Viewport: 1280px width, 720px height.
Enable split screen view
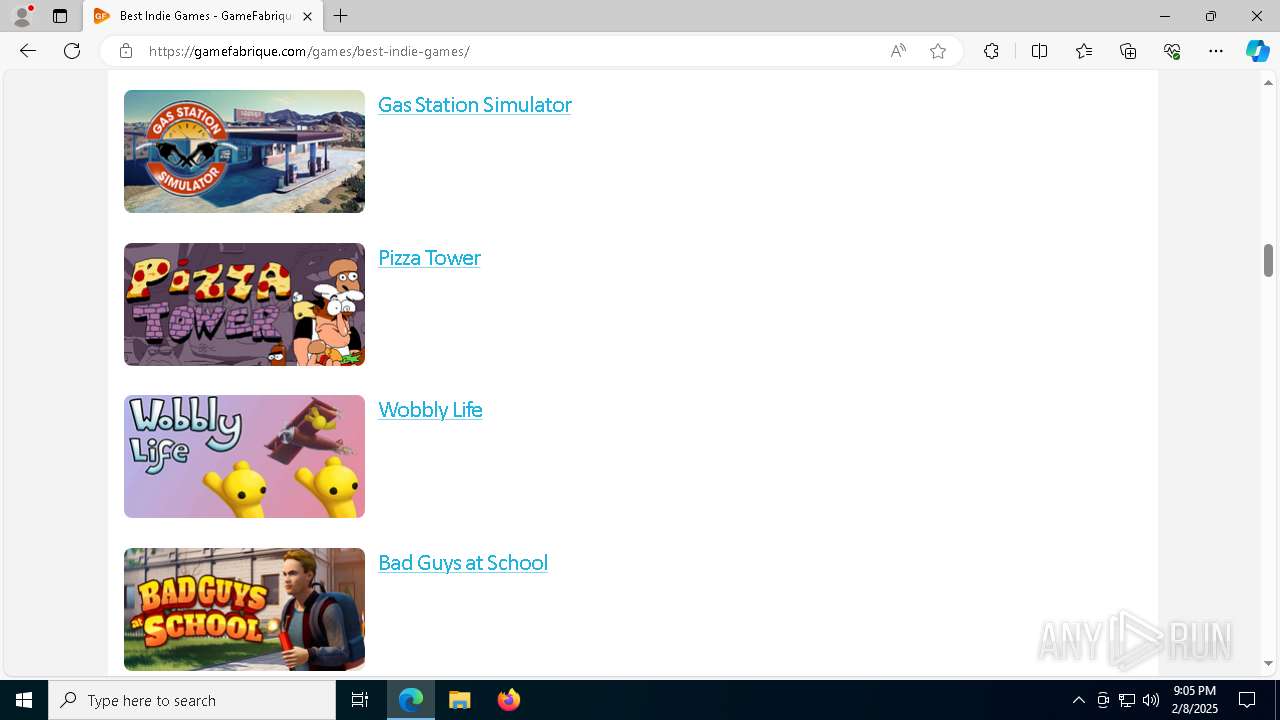1039,51
